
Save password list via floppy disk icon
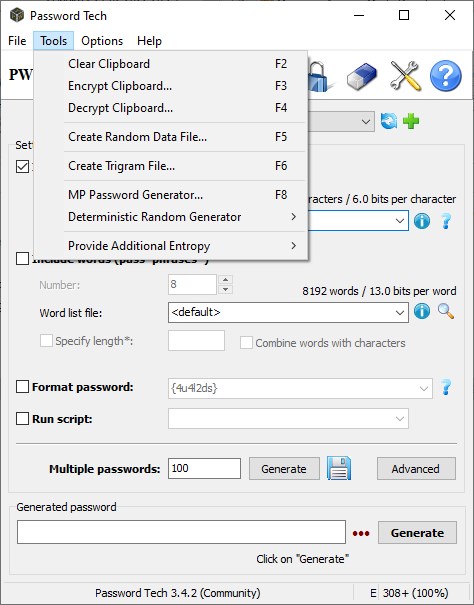pyautogui.click(x=339, y=468)
